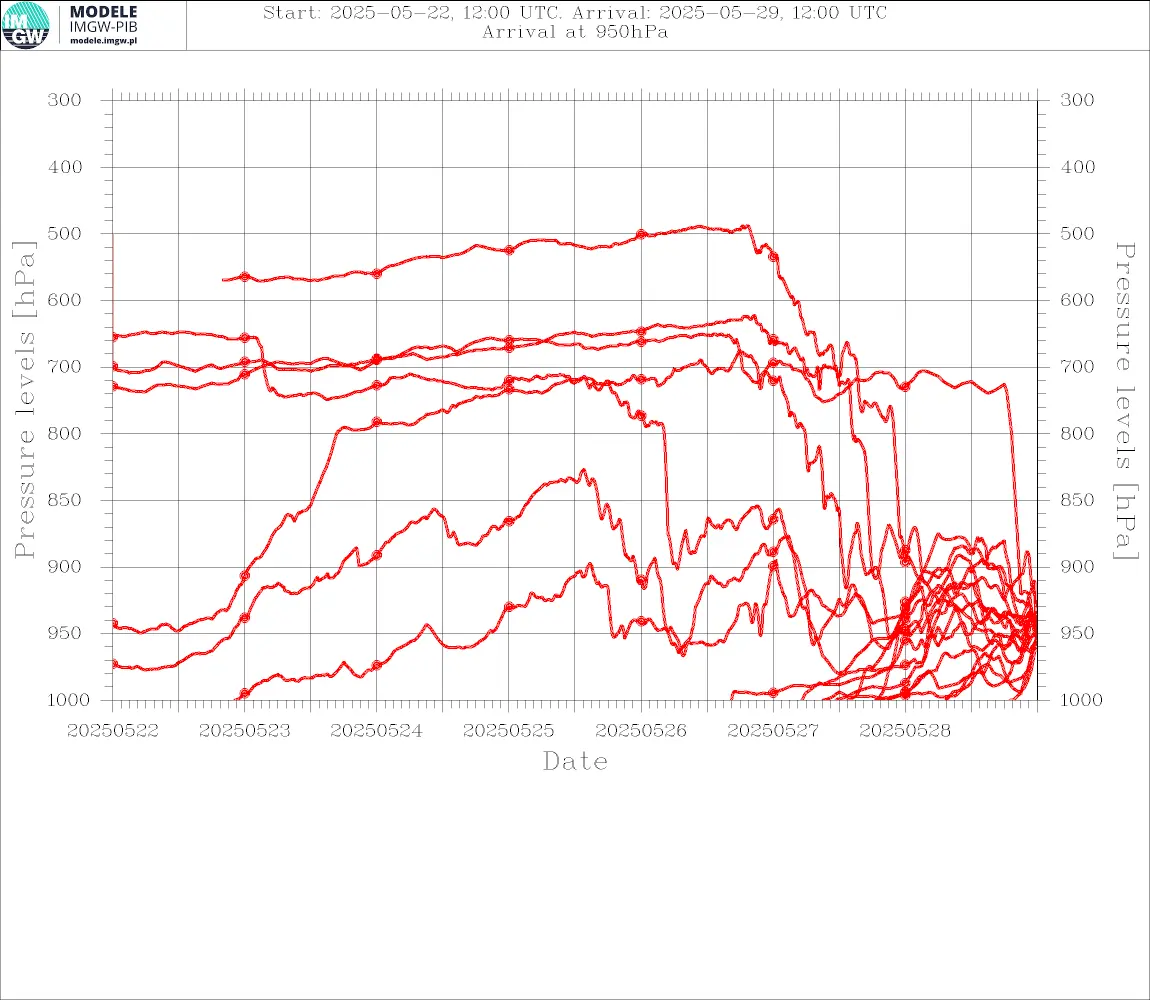Click the trajectory marker on 20250524 near 560 hPa
Viewport: 1150px width, 1000px height.
[x=377, y=273]
